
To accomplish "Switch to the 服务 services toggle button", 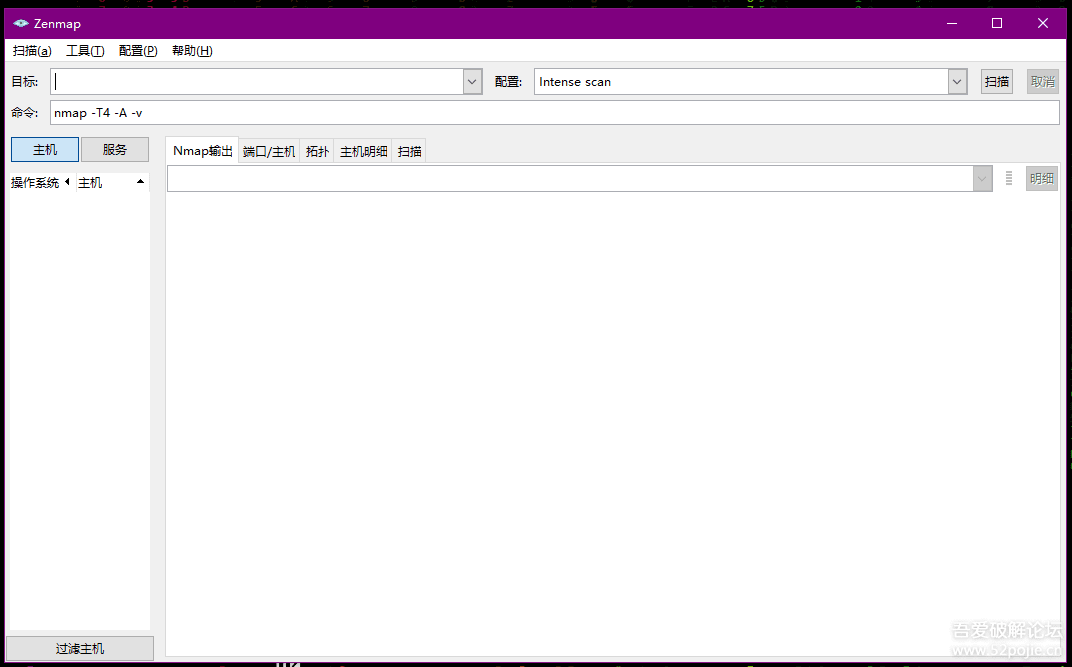I will click(x=115, y=150).
